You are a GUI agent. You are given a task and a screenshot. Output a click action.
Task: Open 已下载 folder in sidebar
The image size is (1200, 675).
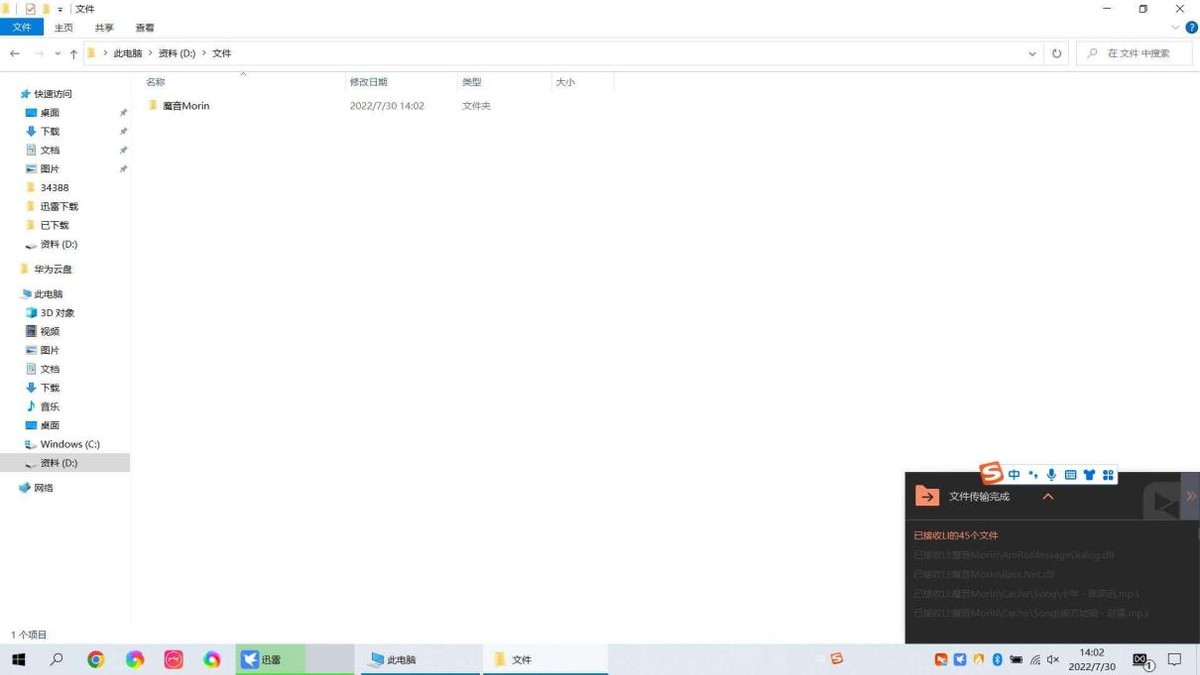tap(54, 225)
